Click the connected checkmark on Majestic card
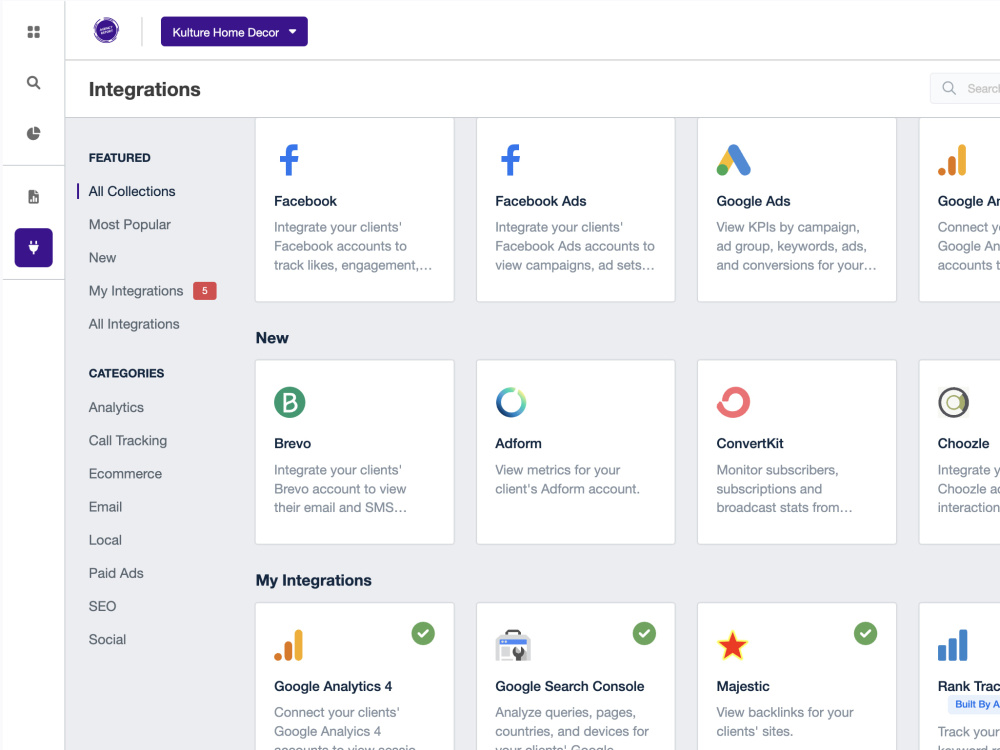The height and width of the screenshot is (750, 1000). point(865,633)
